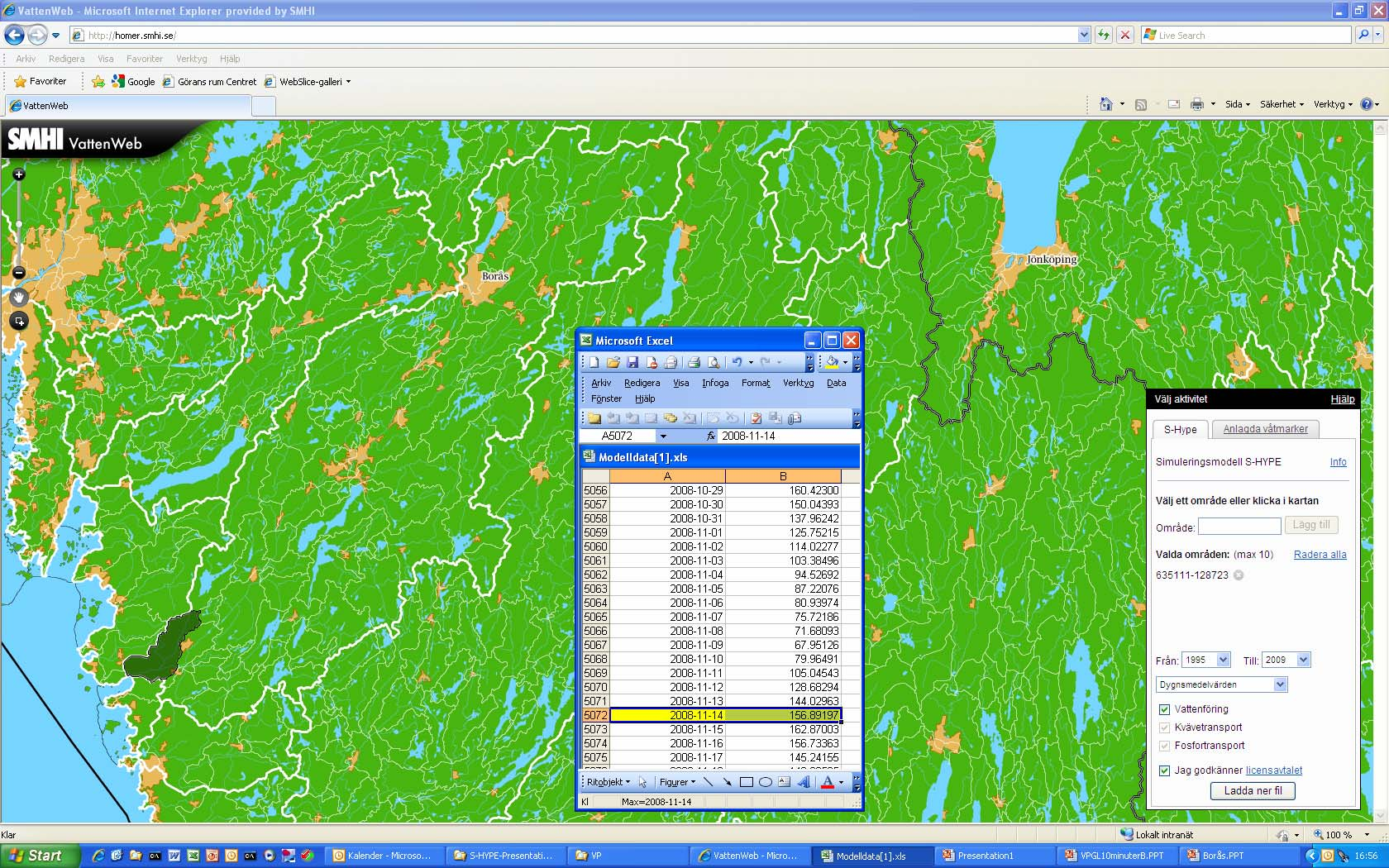
Task: Click the Save floppy icon in Excel
Action: 632,362
